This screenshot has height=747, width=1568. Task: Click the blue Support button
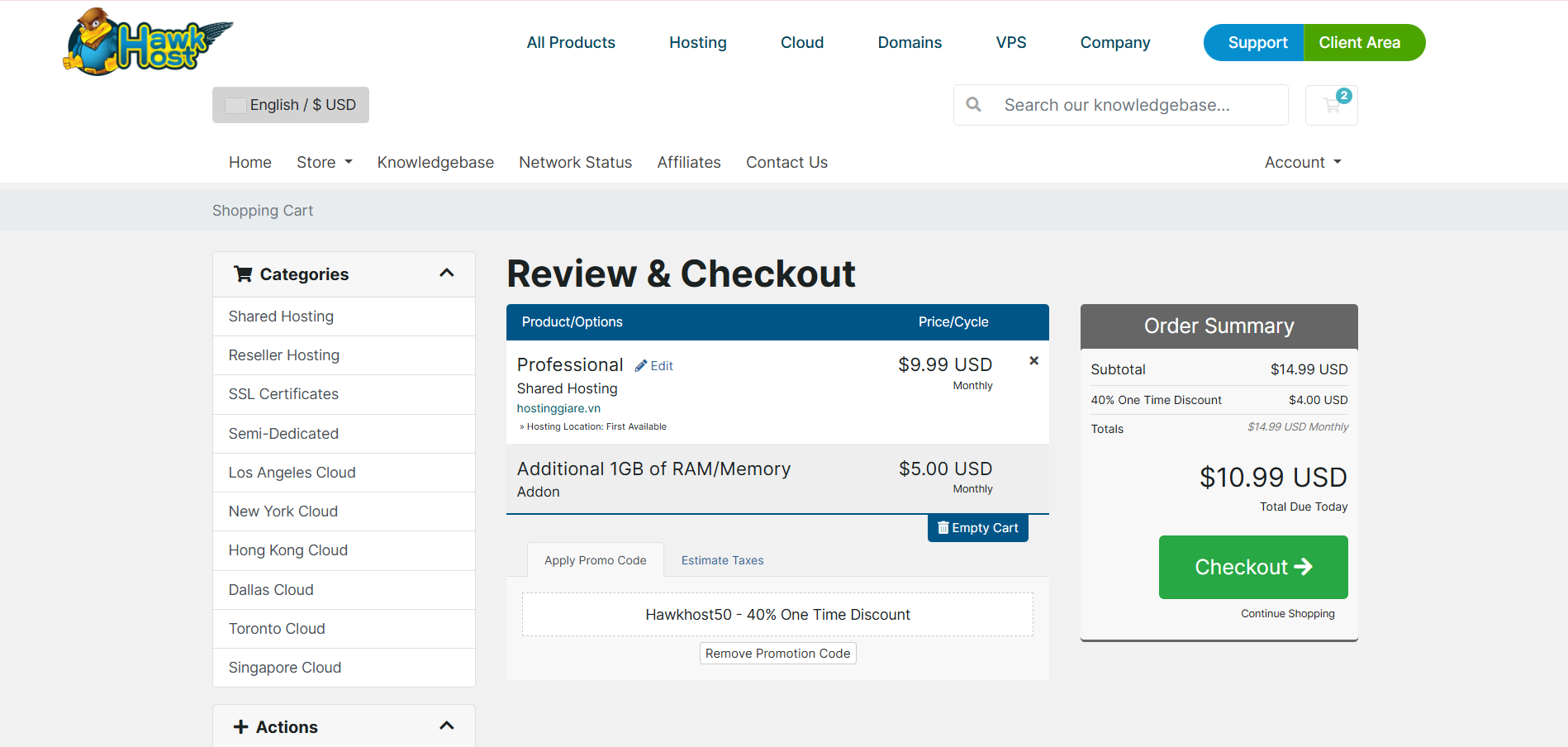pos(1256,43)
